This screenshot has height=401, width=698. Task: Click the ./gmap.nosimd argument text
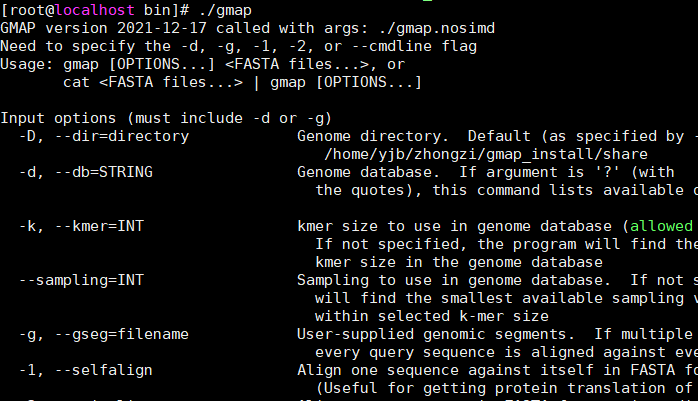pyautogui.click(x=437, y=28)
